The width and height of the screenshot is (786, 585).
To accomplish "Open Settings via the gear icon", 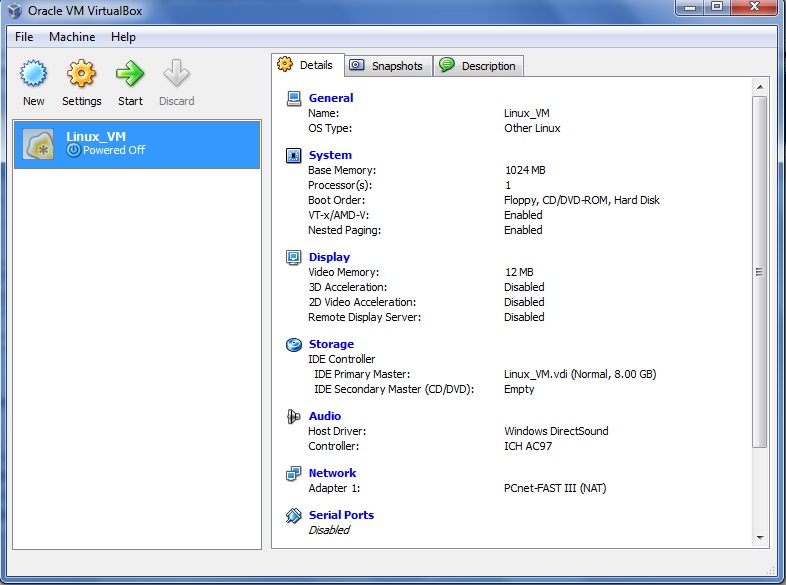I will [81, 74].
